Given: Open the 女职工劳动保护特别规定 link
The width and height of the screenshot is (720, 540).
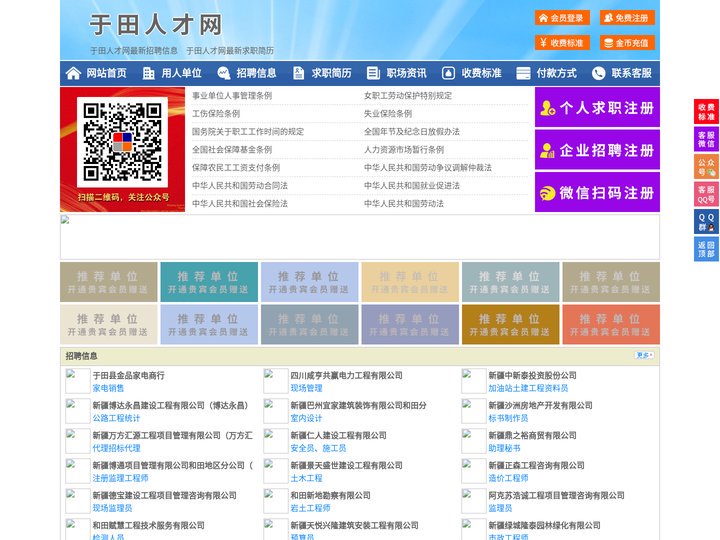Looking at the screenshot, I should pos(408,96).
